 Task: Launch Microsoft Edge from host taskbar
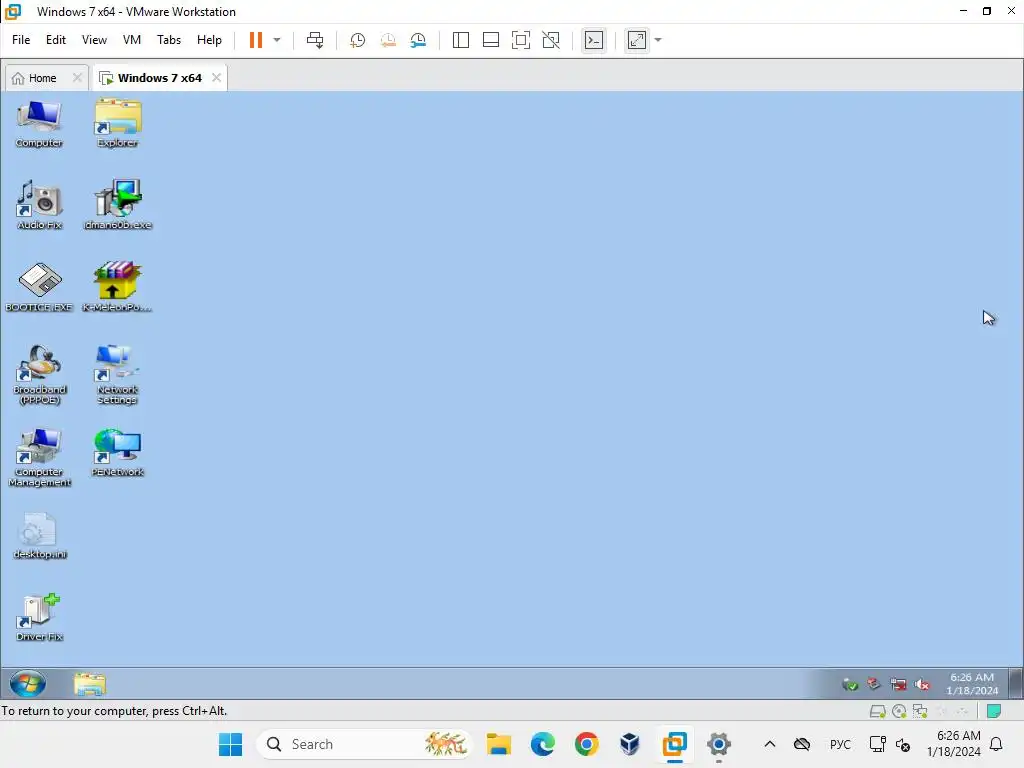pyautogui.click(x=543, y=744)
